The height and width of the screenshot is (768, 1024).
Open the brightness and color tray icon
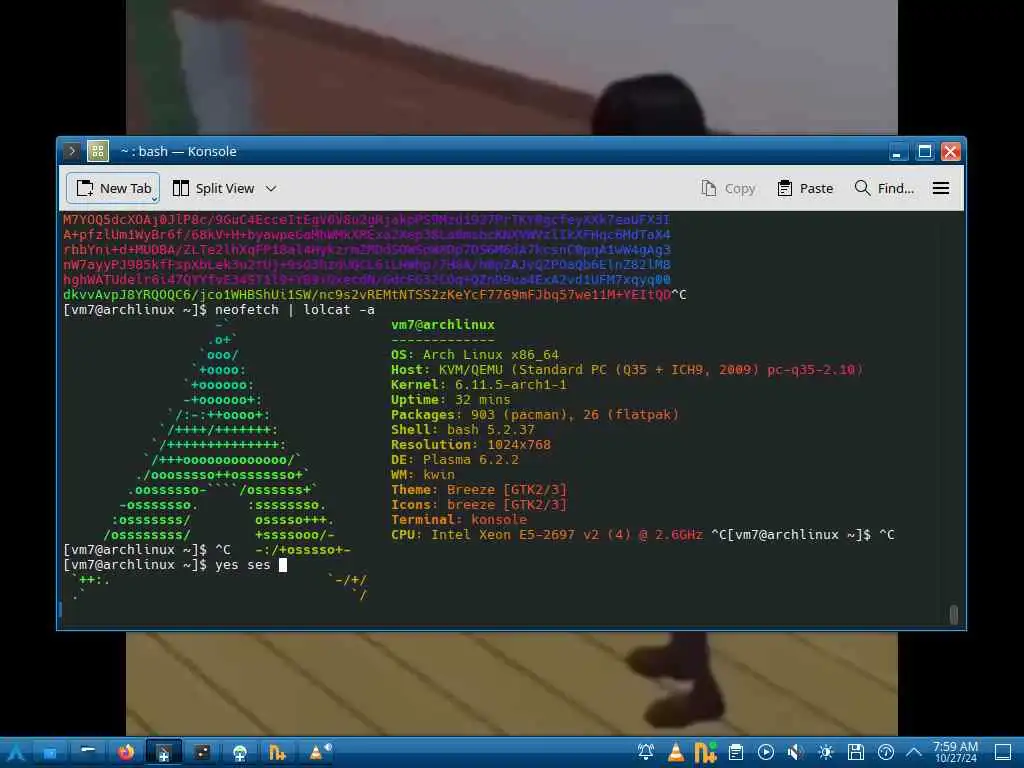click(825, 752)
